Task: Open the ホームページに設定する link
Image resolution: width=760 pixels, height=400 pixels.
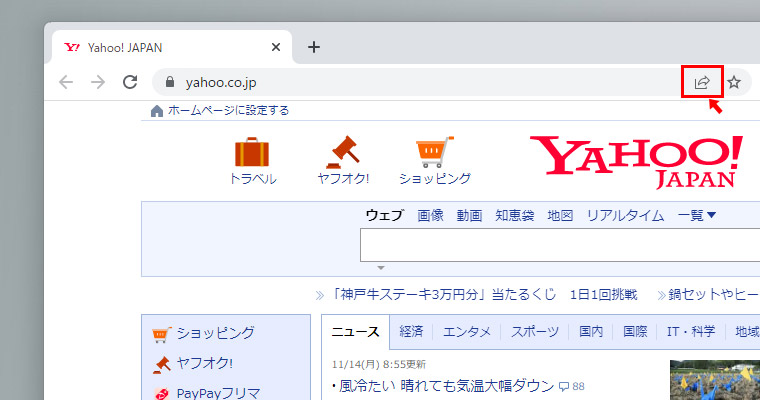Action: pos(228,111)
